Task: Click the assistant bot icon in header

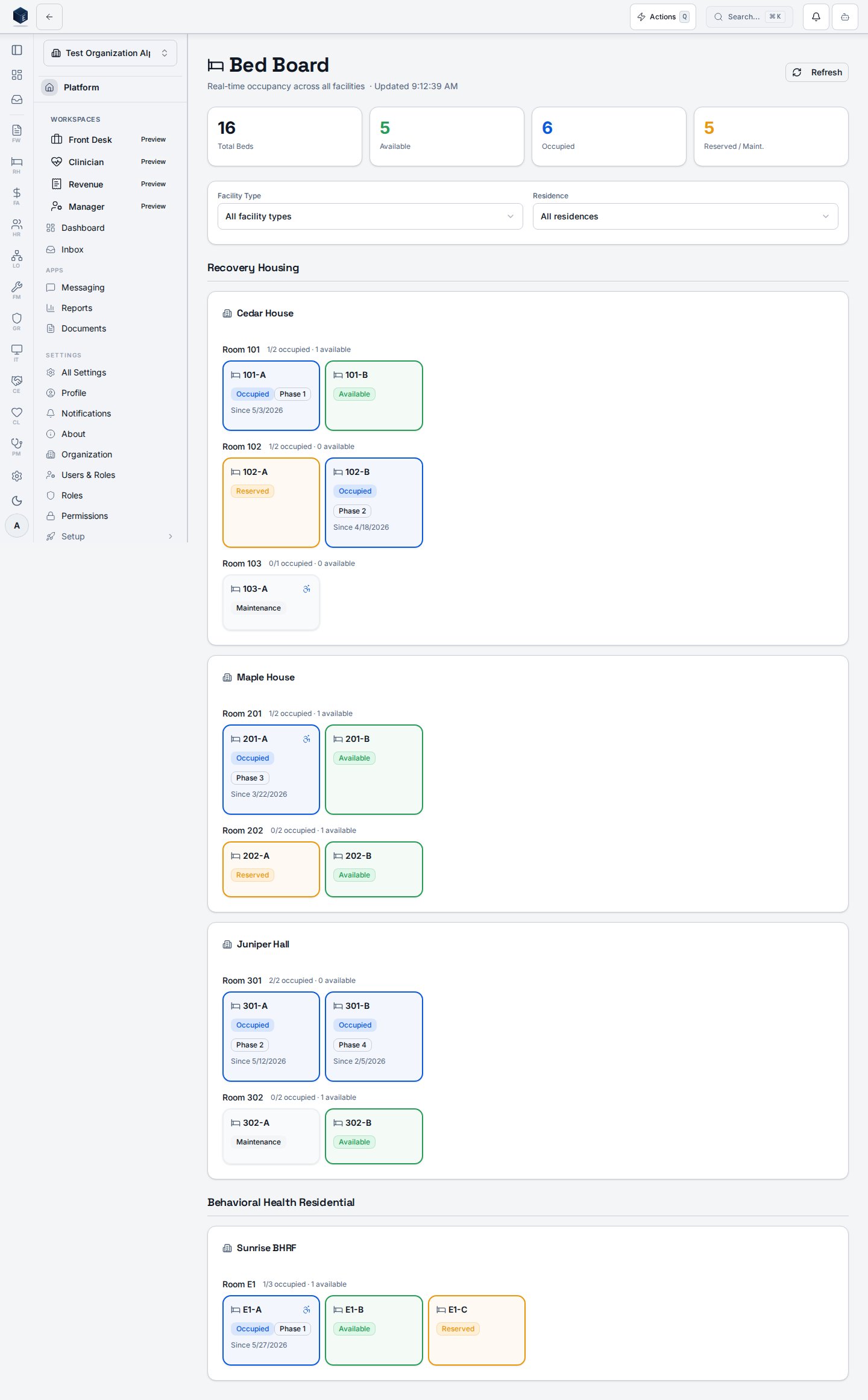Action: 845,17
